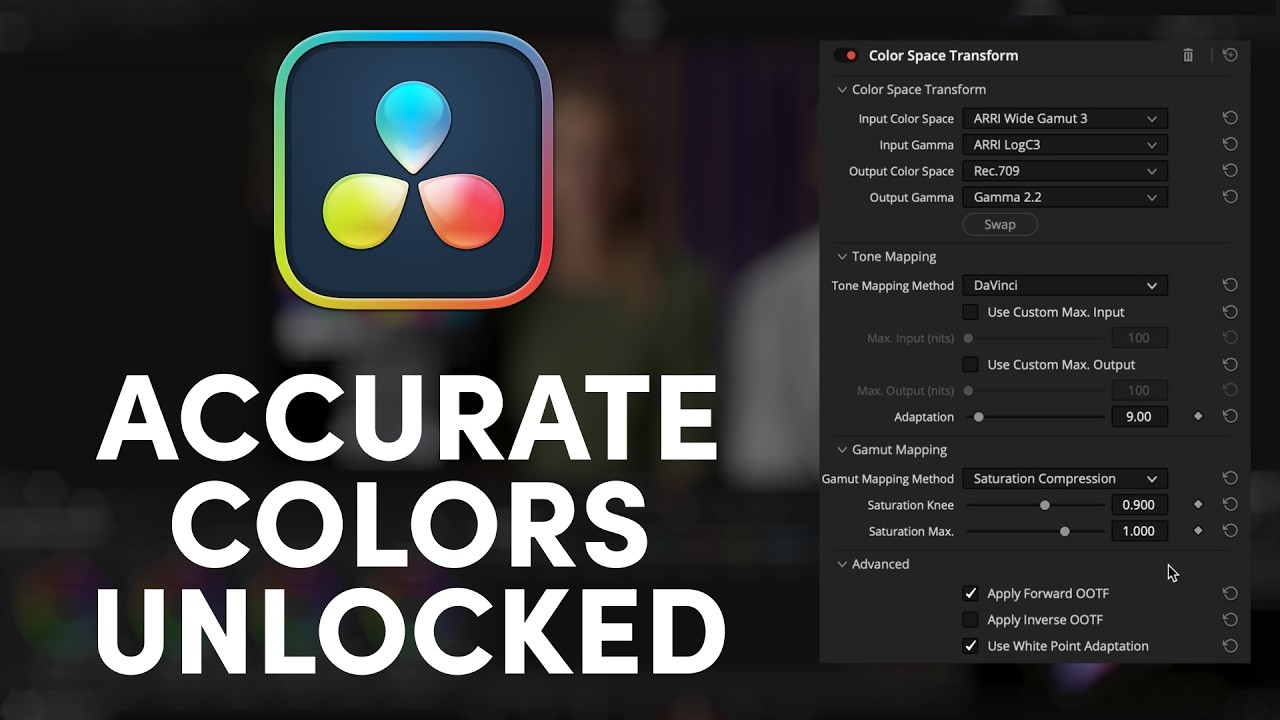1280x720 pixels.
Task: Reset Use Custom Max. Output option
Action: (x=1230, y=365)
